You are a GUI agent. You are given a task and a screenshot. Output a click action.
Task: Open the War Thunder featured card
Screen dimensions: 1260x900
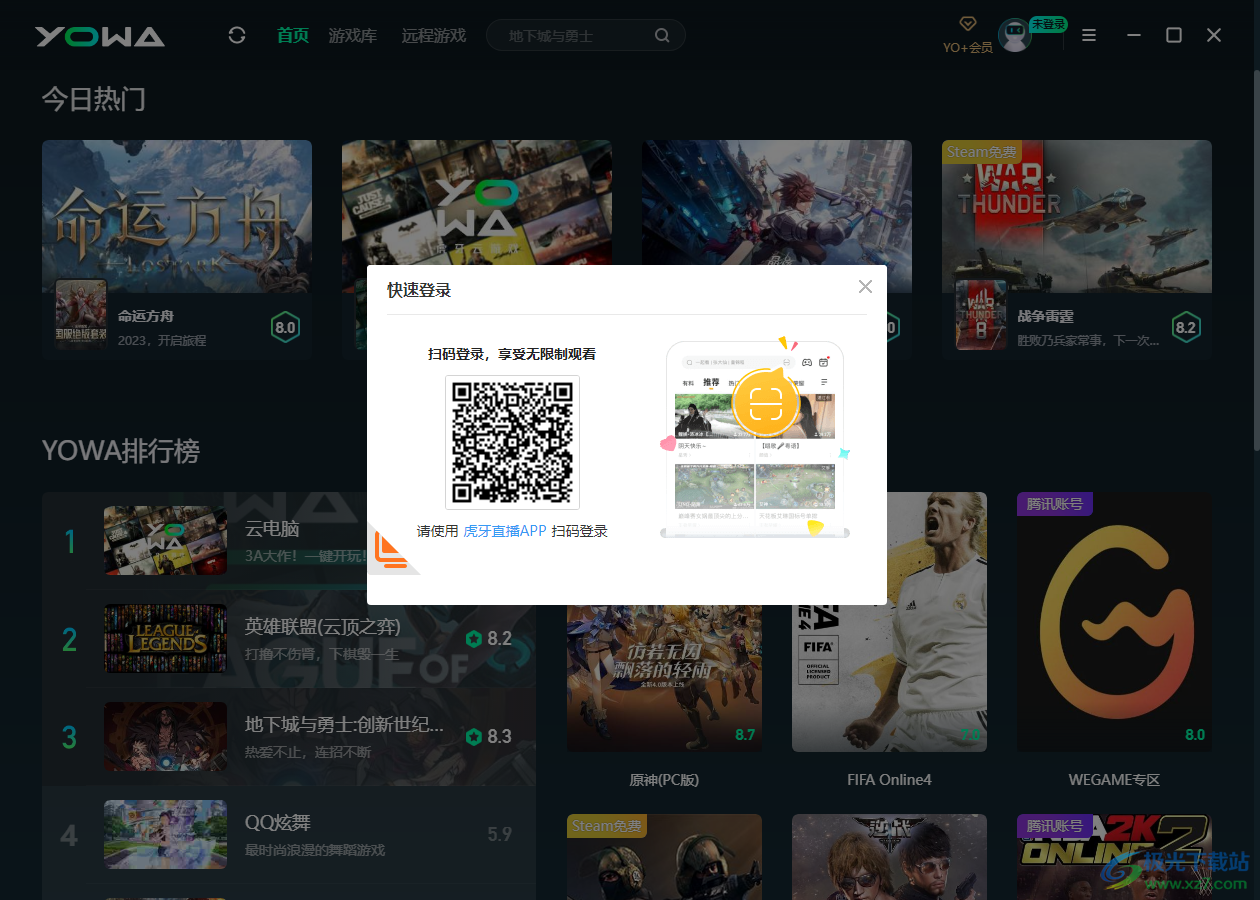[x=1077, y=250]
